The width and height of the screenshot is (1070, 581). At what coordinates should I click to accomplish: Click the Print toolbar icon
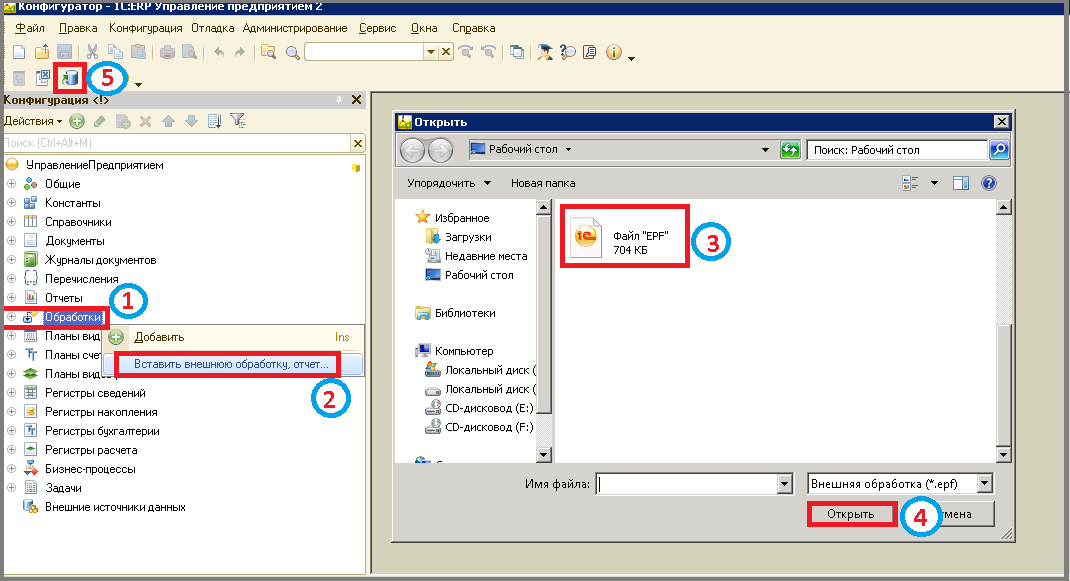(x=167, y=52)
